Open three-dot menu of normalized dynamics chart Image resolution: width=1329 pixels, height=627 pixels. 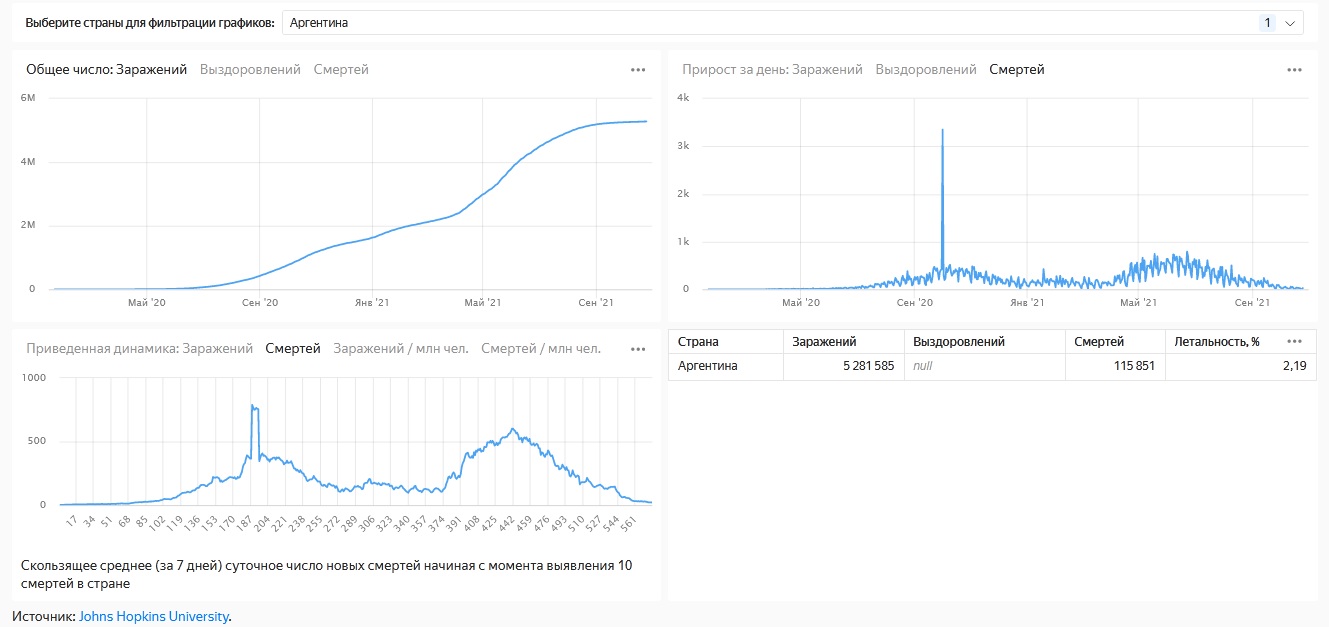click(x=638, y=349)
